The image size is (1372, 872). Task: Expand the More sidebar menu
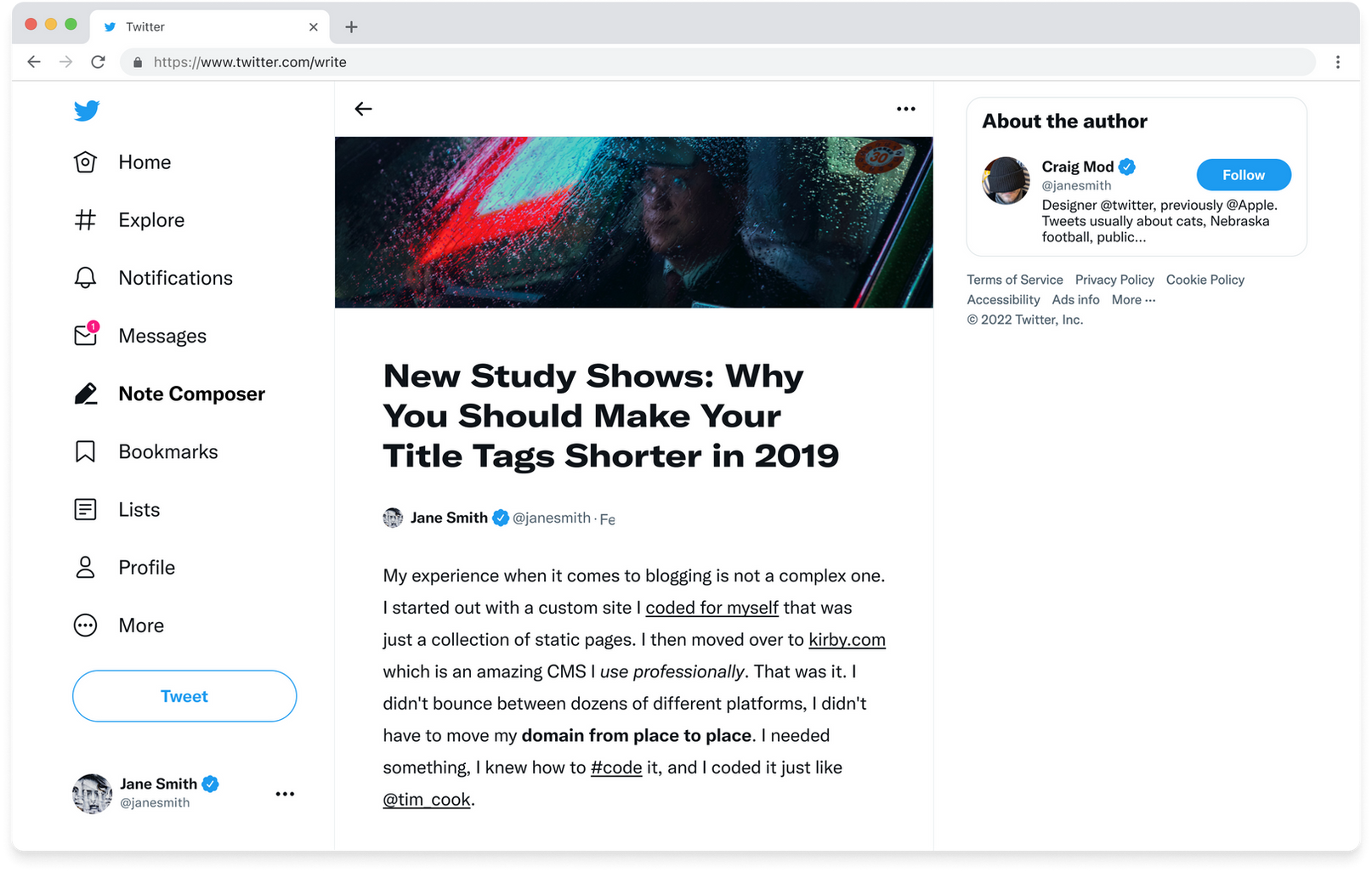coord(140,626)
